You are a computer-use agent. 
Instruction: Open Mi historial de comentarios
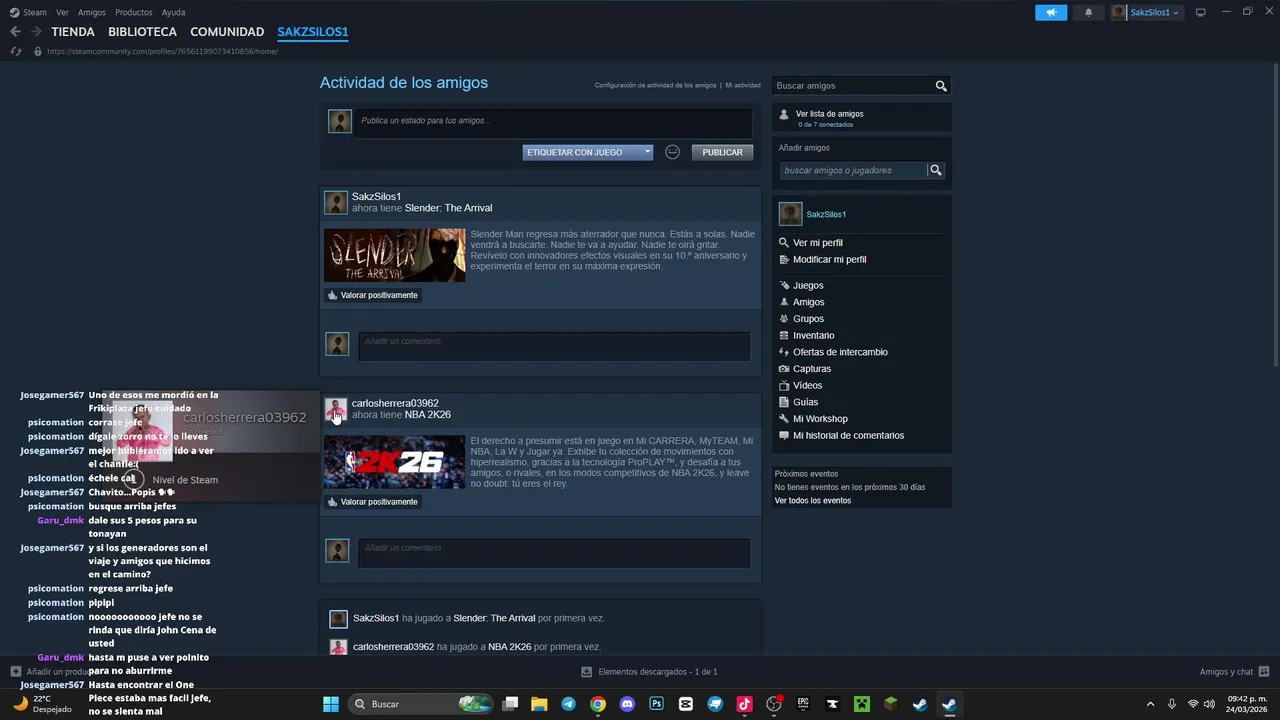click(x=848, y=436)
